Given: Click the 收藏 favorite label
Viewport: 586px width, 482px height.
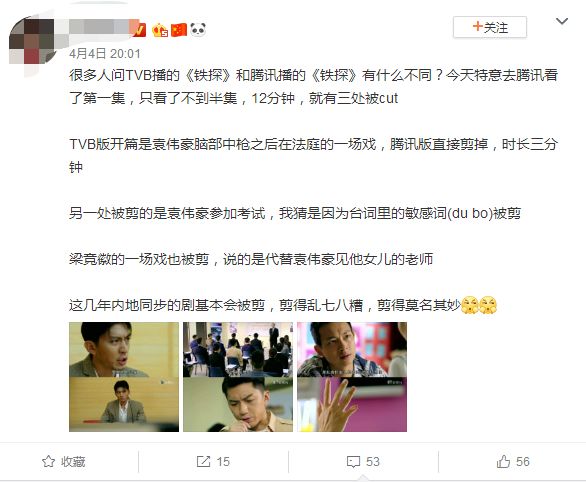Looking at the screenshot, I should coord(73,462).
